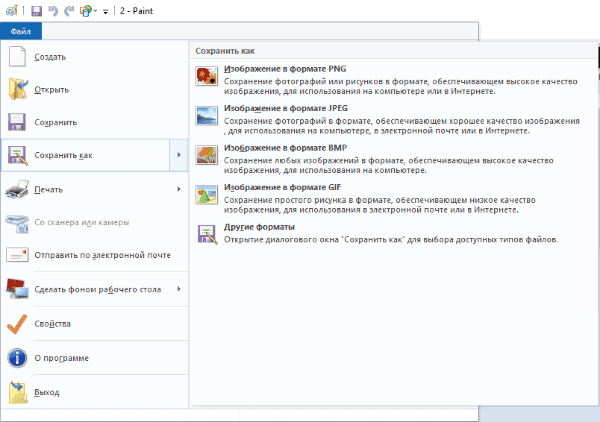Click the Save floppy icon in quick access toolbar

[36, 11]
